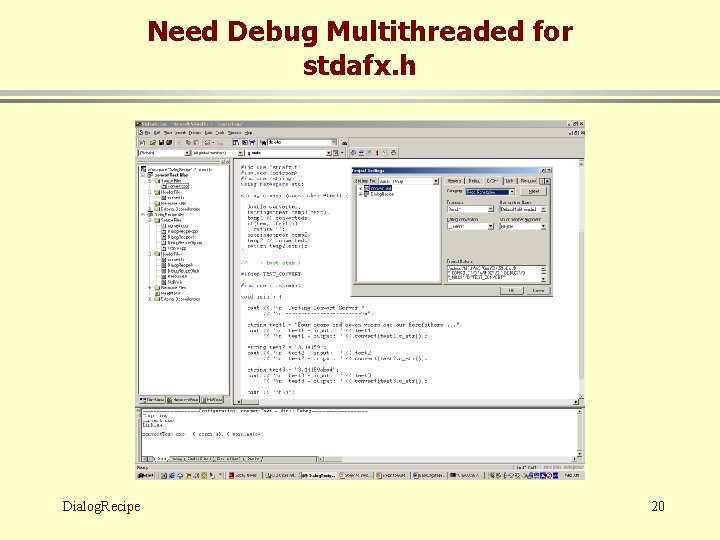Click the Save toolbar icon
Viewport: 720px width, 540px height.
click(x=161, y=142)
